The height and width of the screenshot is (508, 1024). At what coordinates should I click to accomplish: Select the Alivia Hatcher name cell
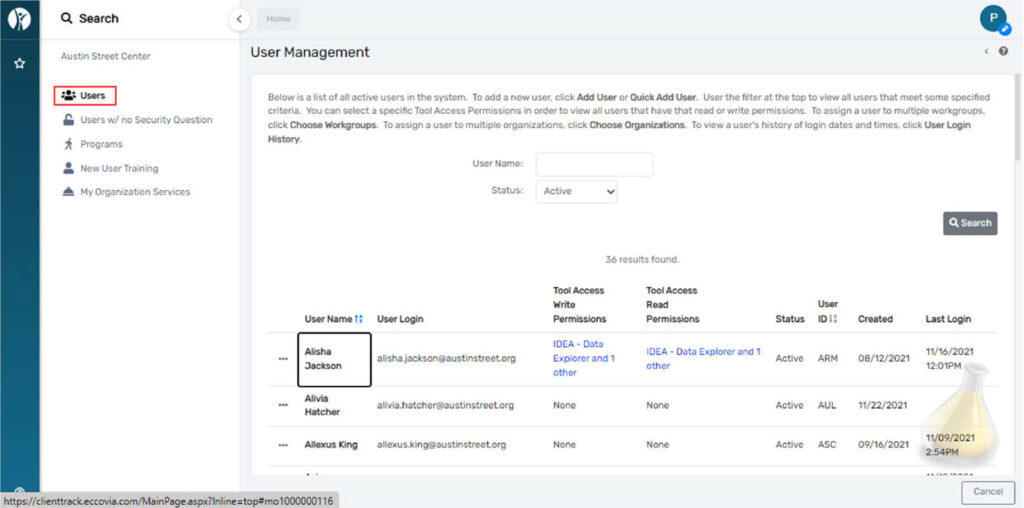click(323, 405)
